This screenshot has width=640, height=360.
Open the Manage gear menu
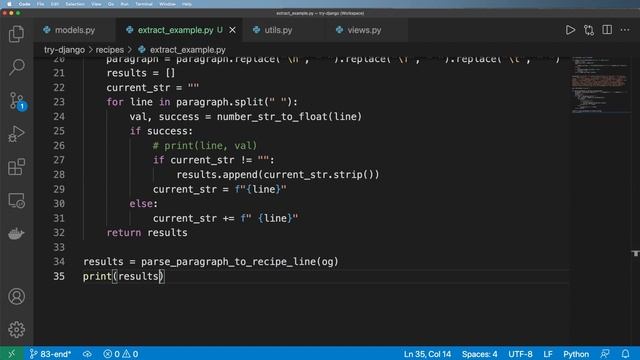click(x=16, y=329)
